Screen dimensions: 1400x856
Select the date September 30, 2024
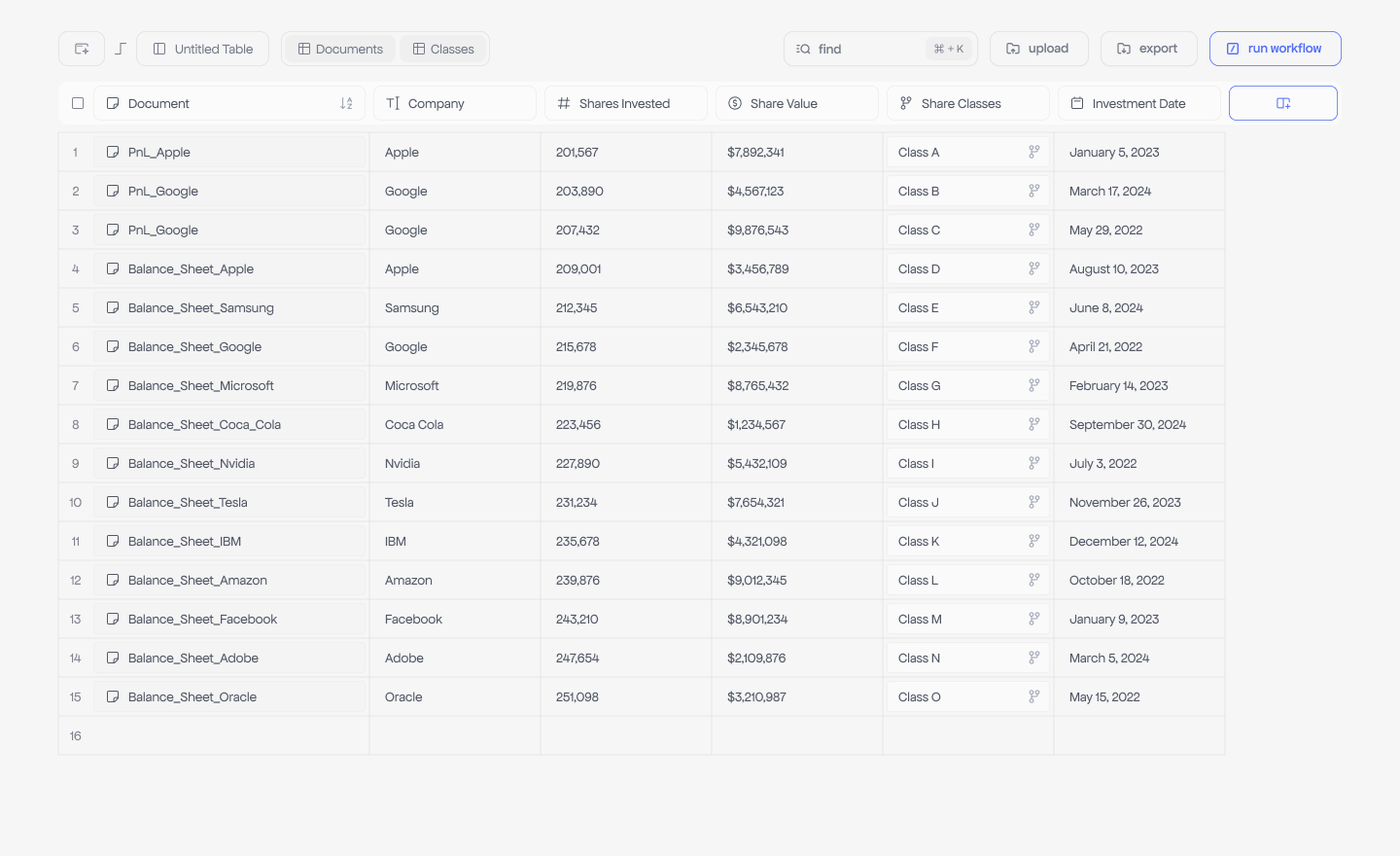coord(1139,424)
